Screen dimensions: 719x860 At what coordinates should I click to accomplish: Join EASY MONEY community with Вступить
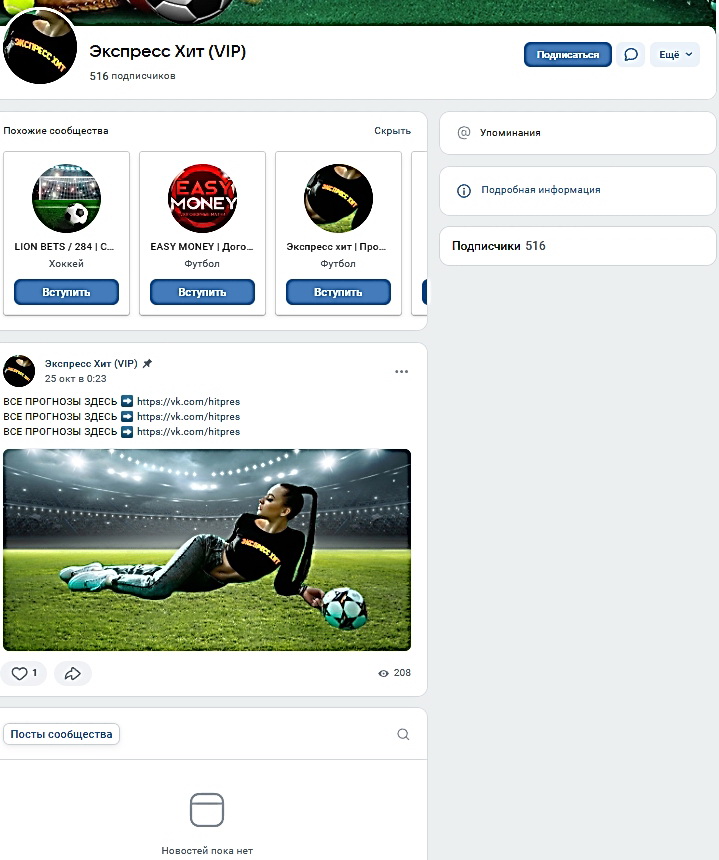point(202,292)
